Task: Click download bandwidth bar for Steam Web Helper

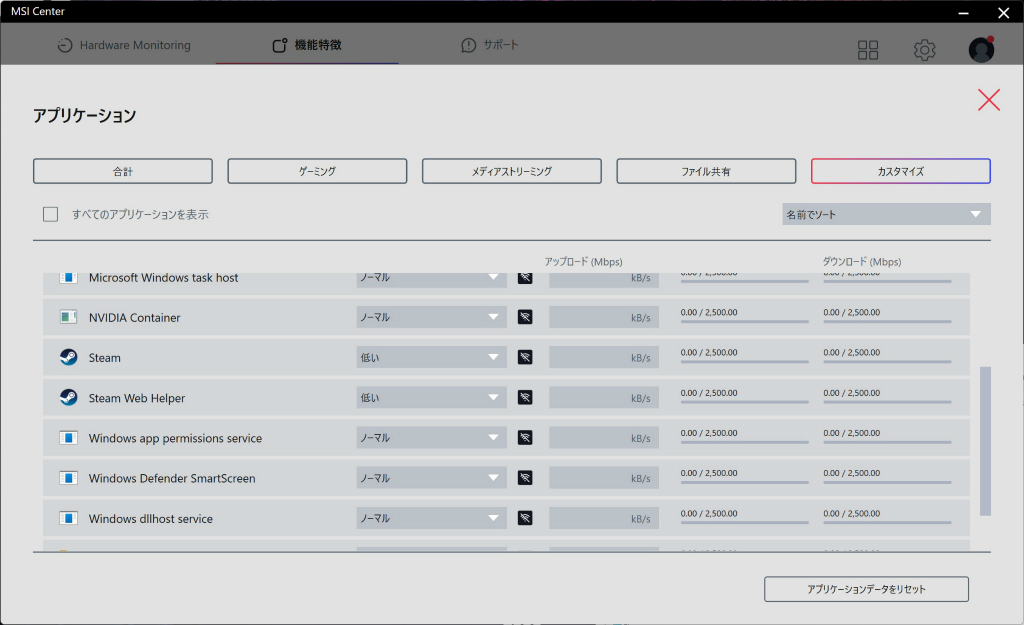Action: pos(887,402)
